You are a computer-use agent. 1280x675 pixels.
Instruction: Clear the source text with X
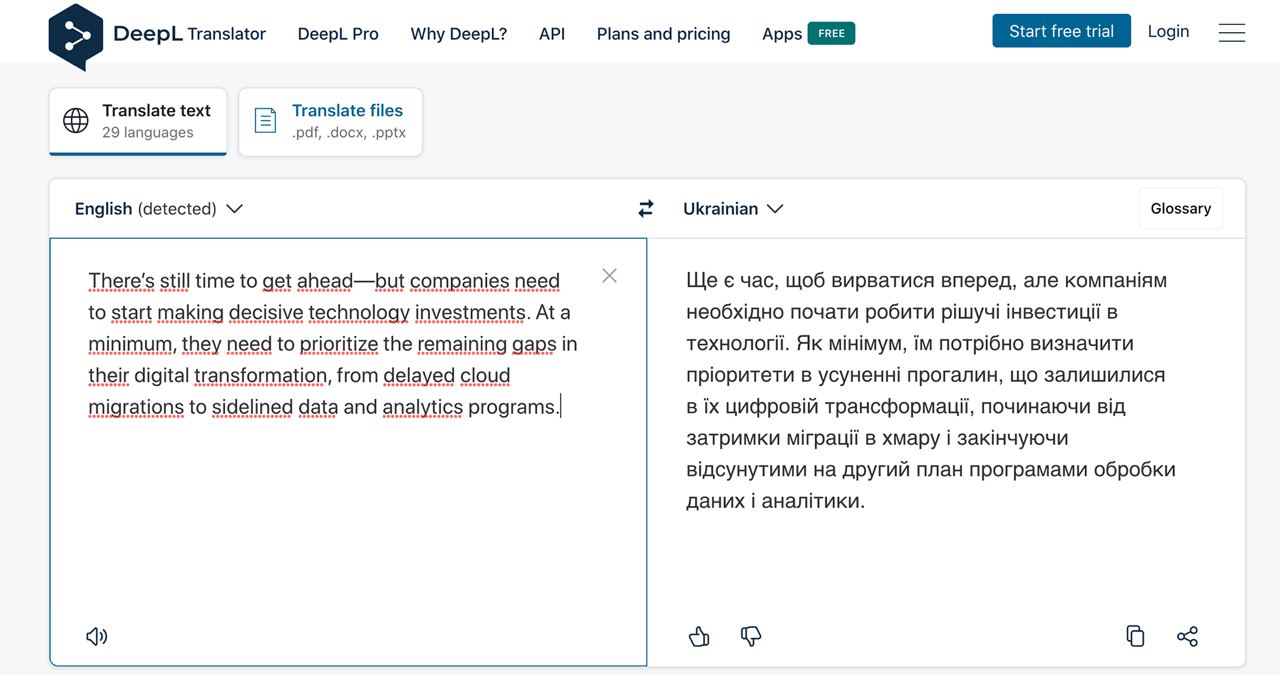(x=609, y=276)
